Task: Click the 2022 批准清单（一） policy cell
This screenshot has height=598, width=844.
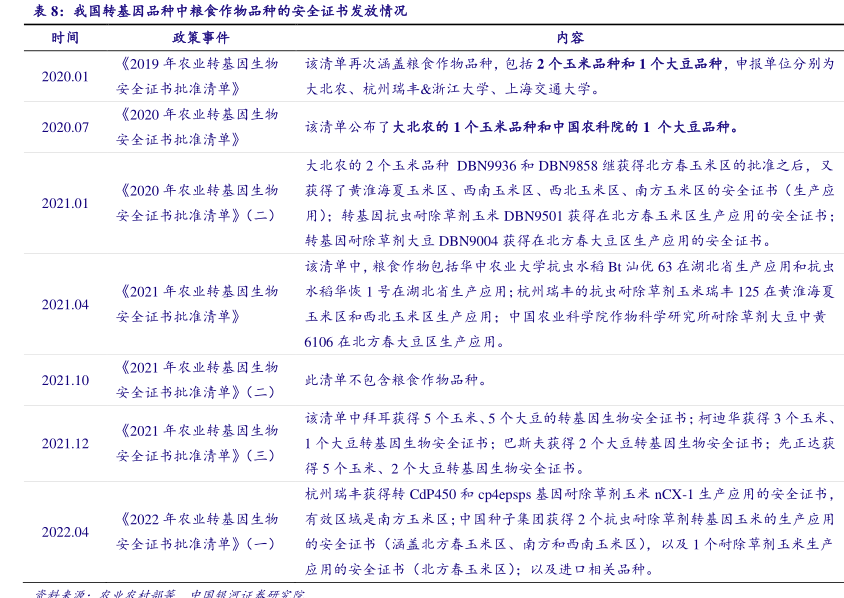Action: click(x=198, y=532)
